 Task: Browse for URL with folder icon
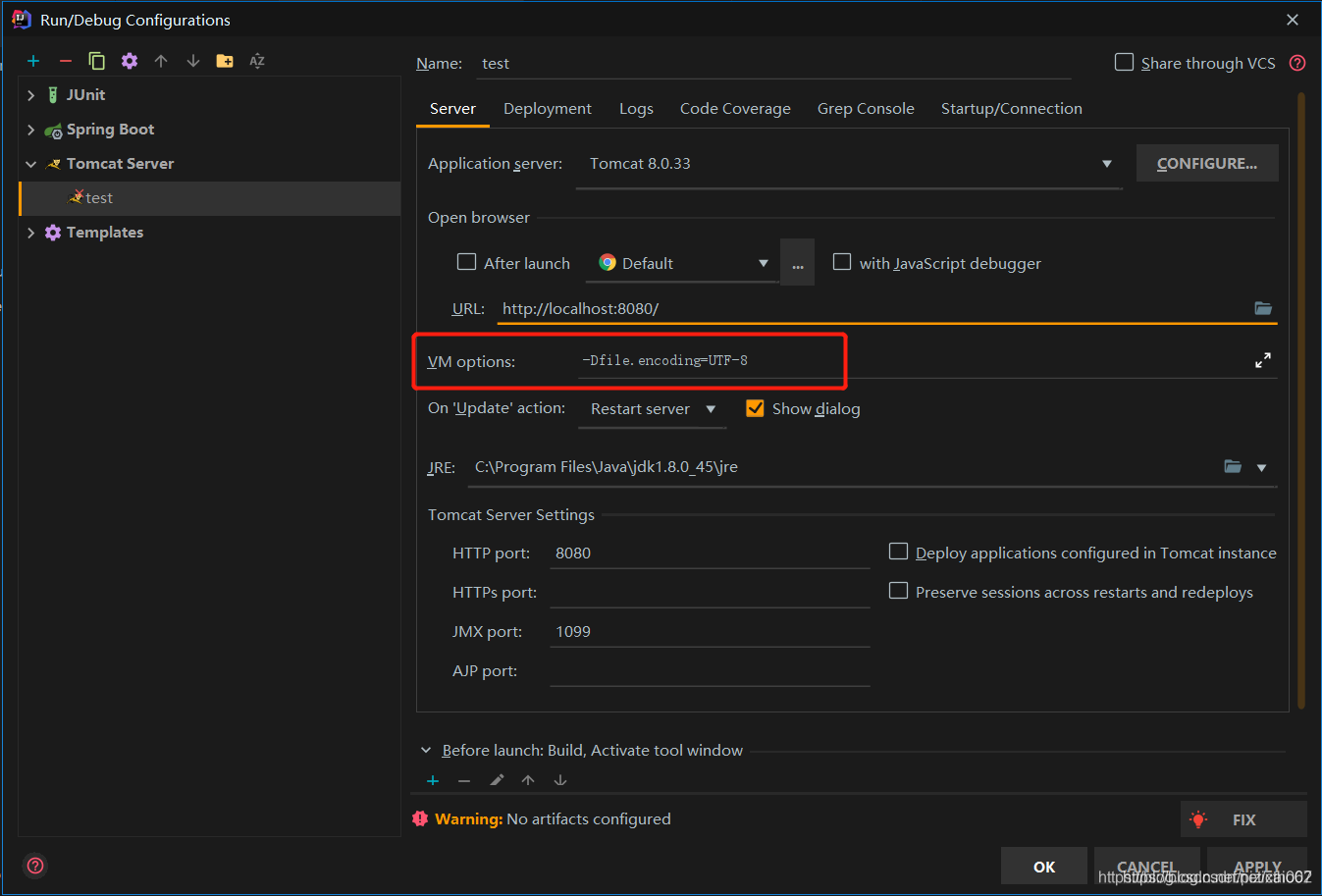click(1263, 308)
